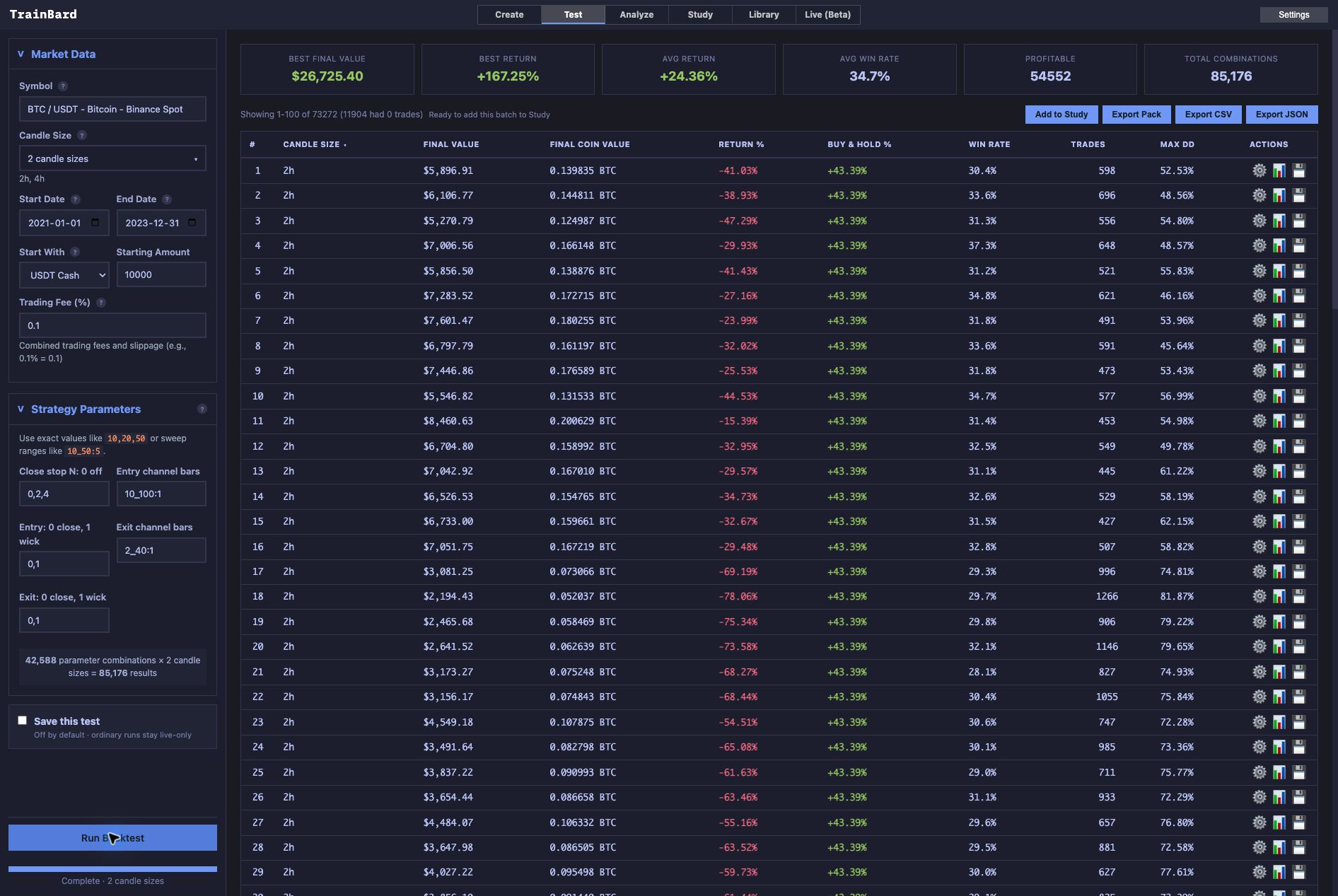Click the Export Pack button

tap(1136, 115)
